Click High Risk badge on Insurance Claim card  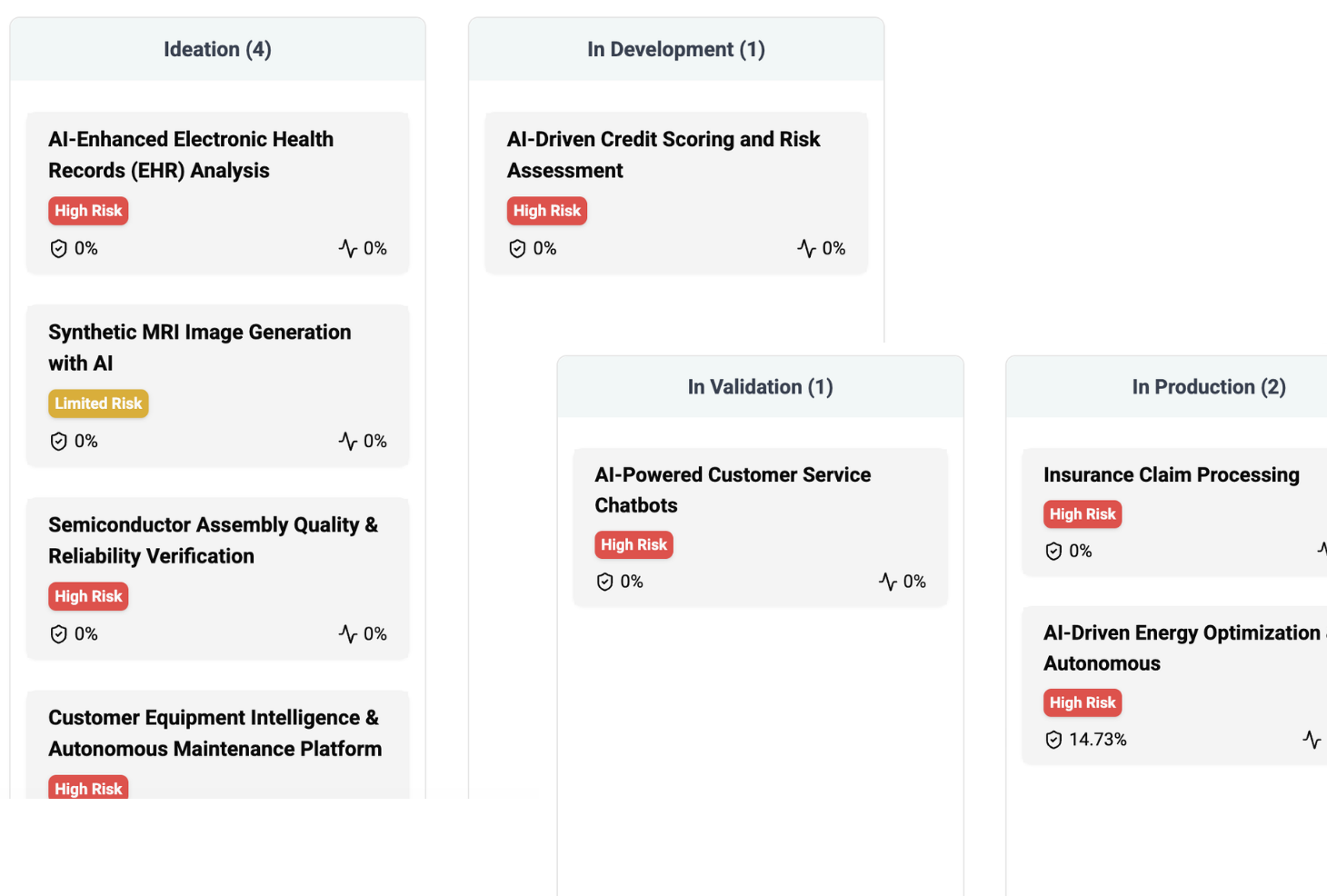(1083, 514)
